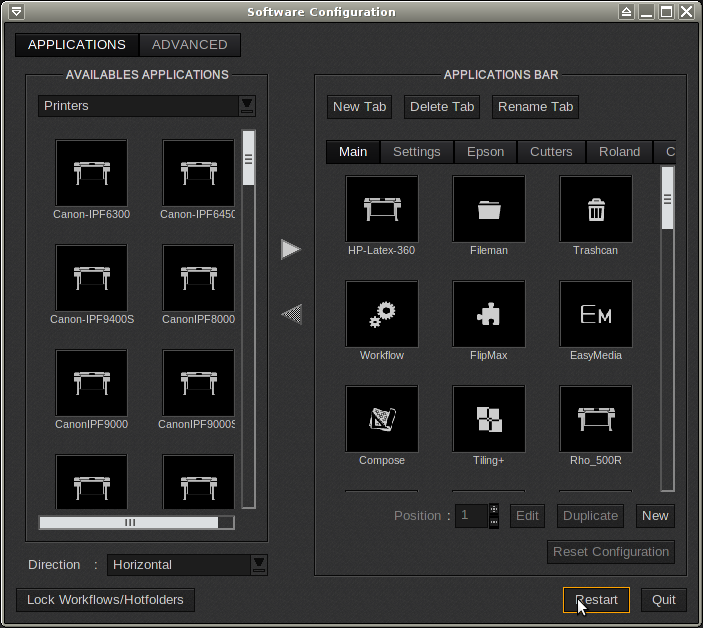Open the Roland applications bar tab
The height and width of the screenshot is (628, 703).
click(x=619, y=152)
